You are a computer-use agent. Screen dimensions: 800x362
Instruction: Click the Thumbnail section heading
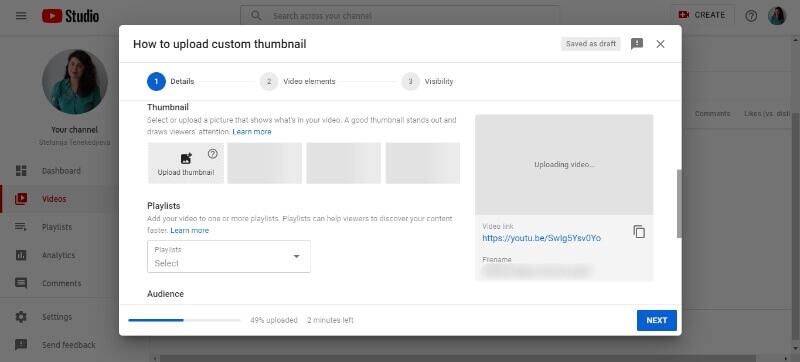(168, 107)
